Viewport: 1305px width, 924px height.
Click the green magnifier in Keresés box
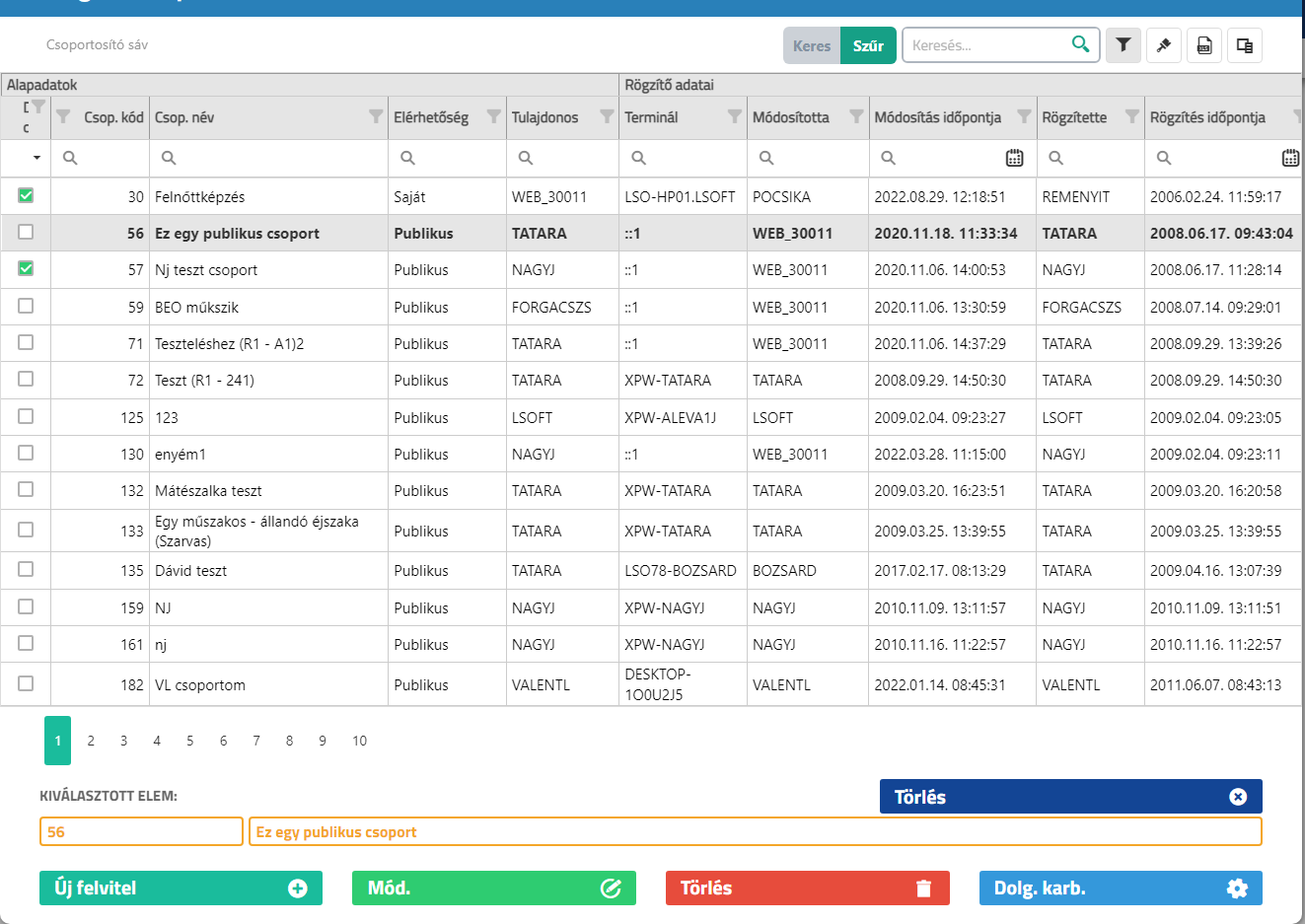point(1081,44)
